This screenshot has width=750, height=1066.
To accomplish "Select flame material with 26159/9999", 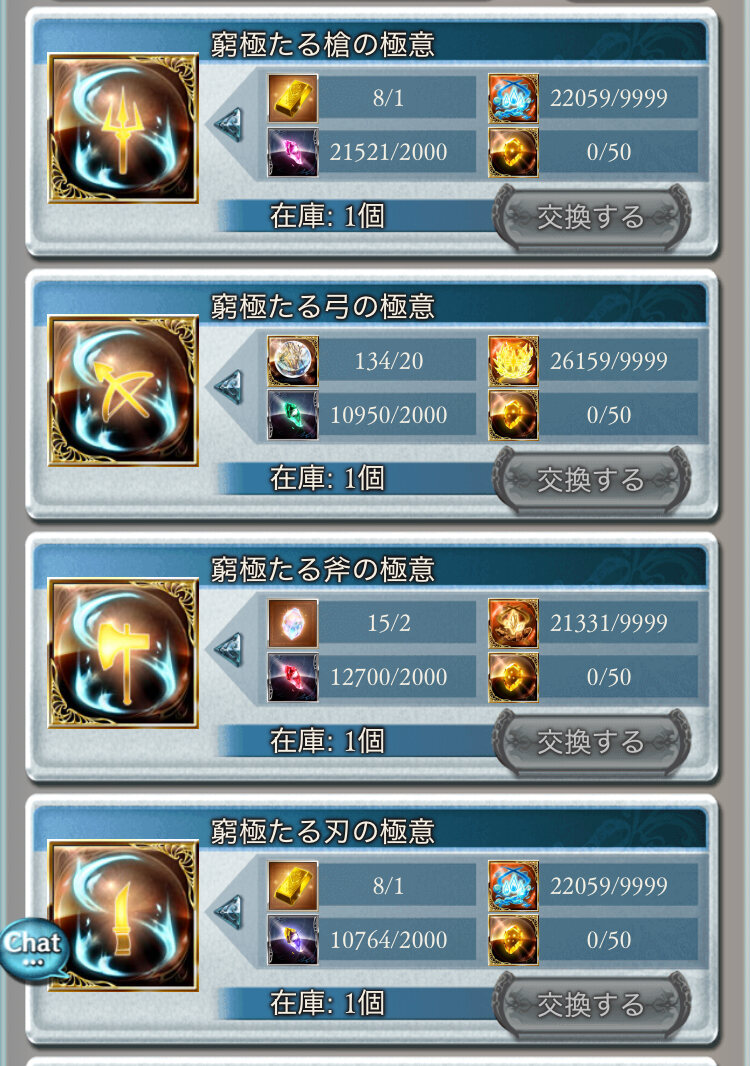I will coord(513,361).
